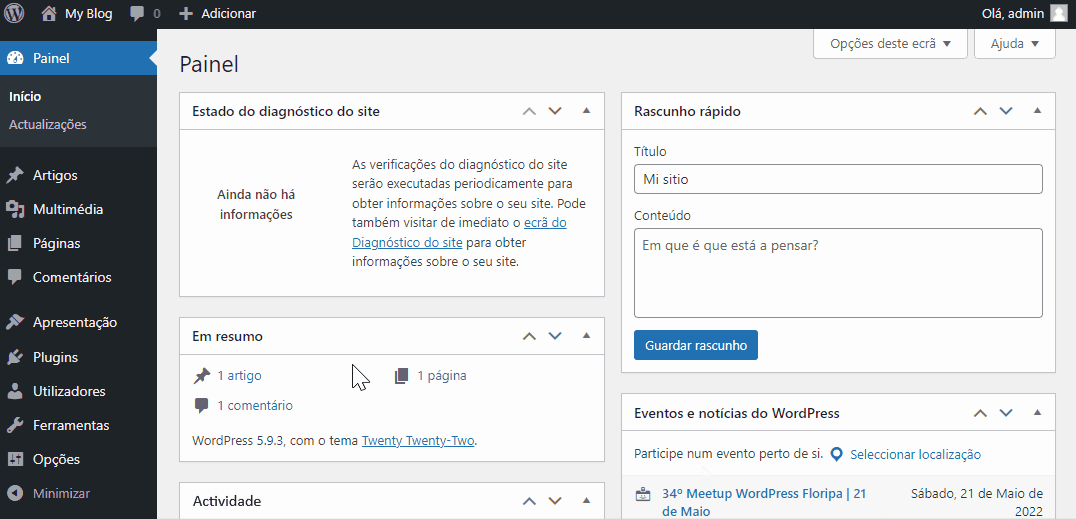
Task: Open Início submenu item
Action: pyautogui.click(x=25, y=97)
